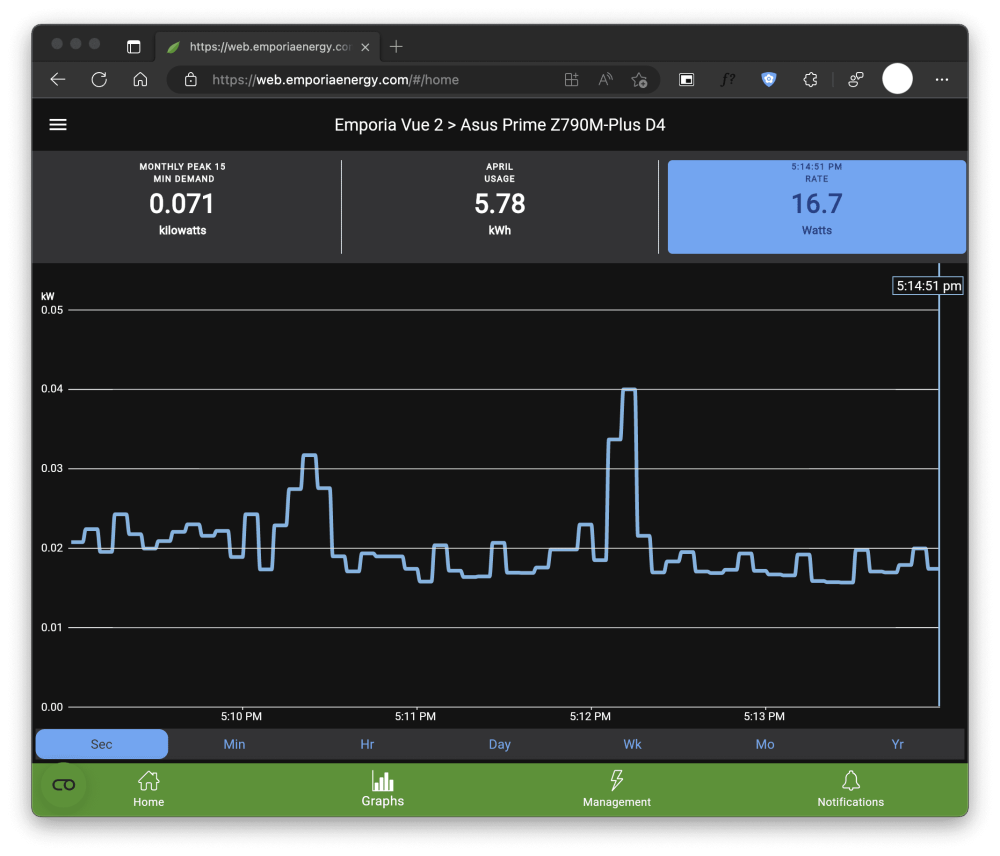Open the Graphs view
The image size is (1000, 856).
(x=383, y=789)
